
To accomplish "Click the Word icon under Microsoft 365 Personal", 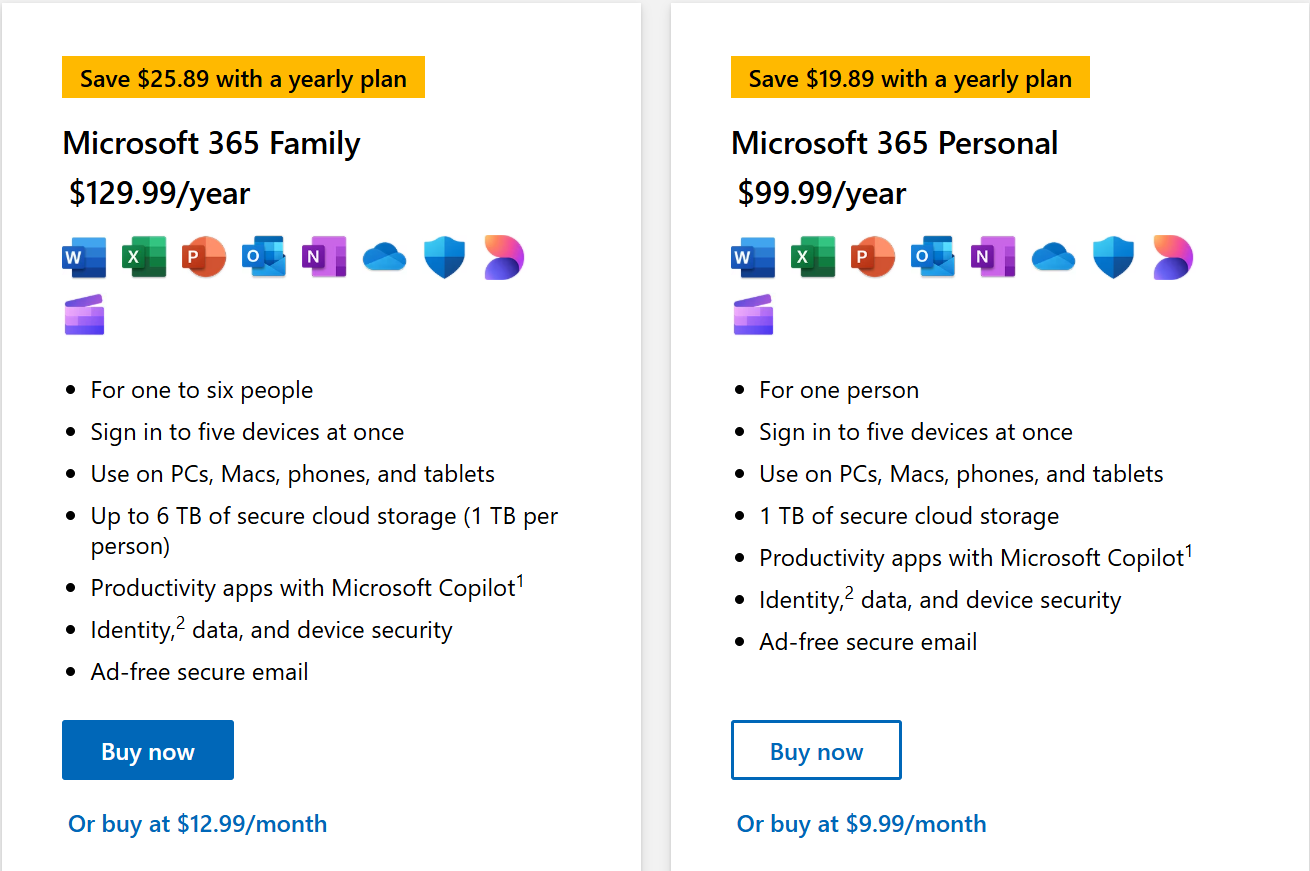I will pos(753,257).
